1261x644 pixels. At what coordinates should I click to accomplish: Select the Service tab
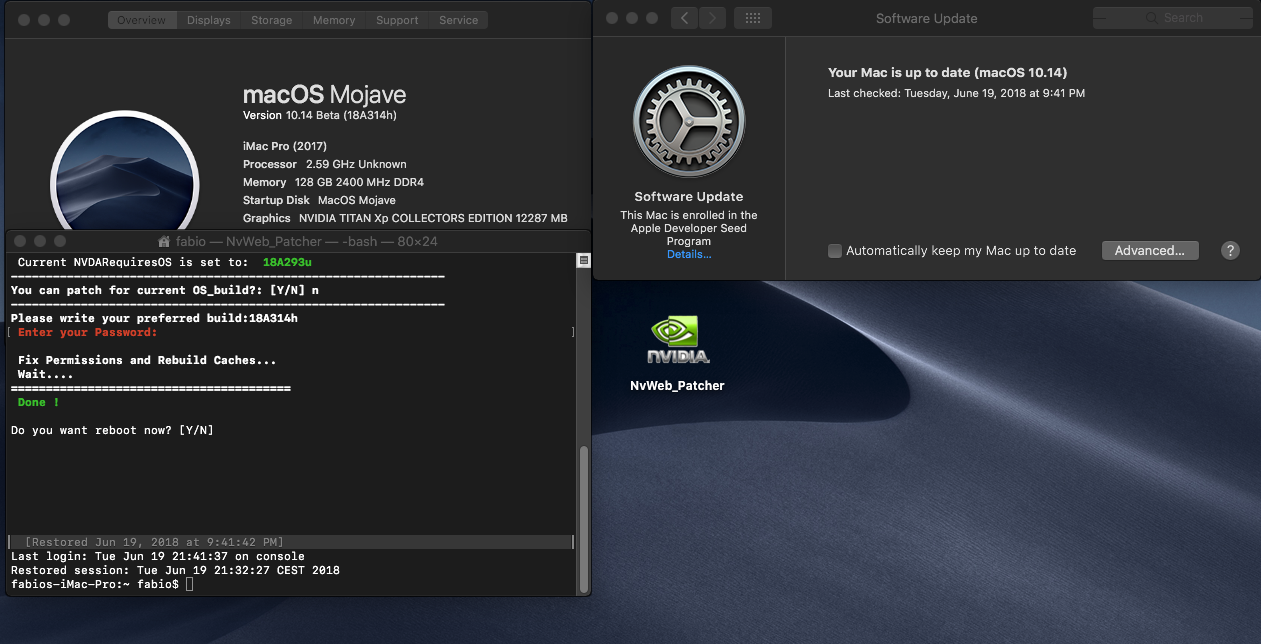[459, 20]
